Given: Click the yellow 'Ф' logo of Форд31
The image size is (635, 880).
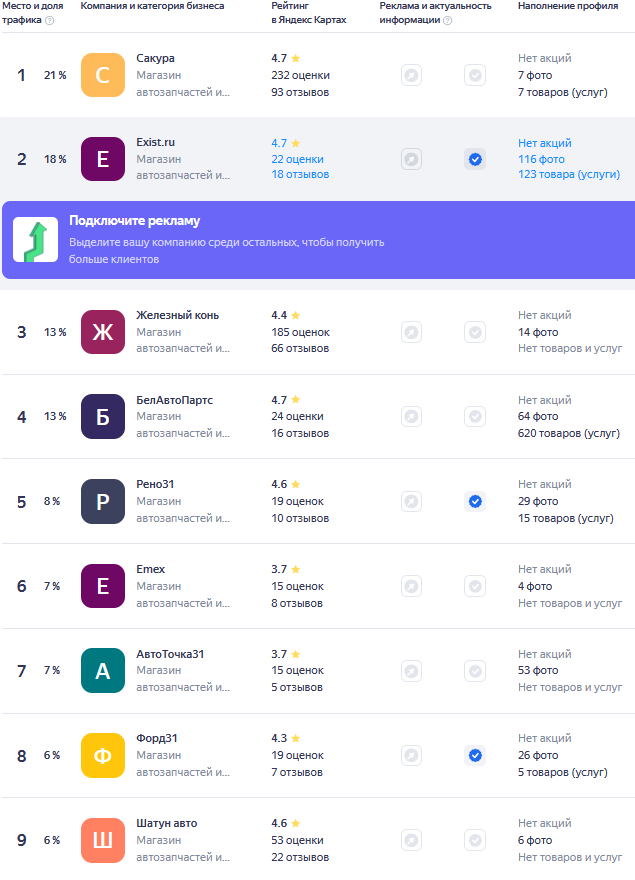Looking at the screenshot, I should point(103,755).
